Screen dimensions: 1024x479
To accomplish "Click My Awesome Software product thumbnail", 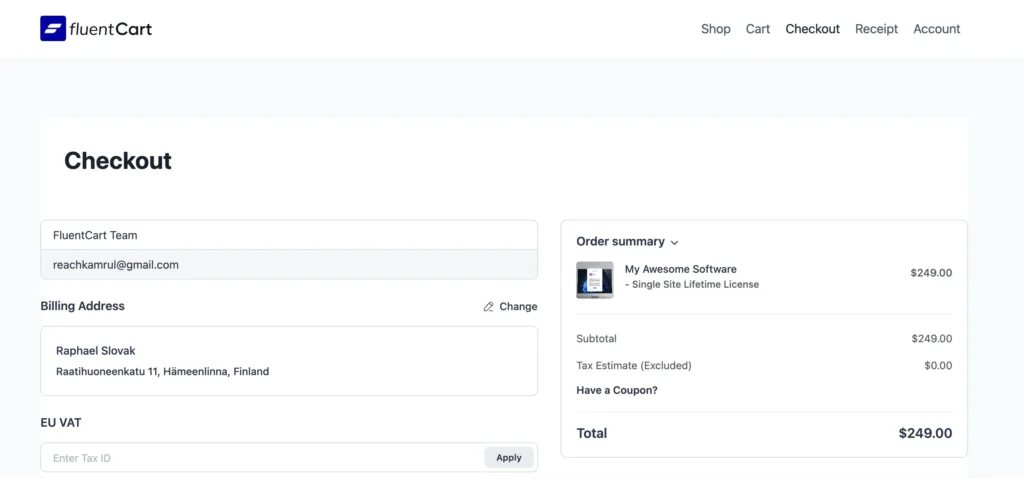I will (595, 280).
